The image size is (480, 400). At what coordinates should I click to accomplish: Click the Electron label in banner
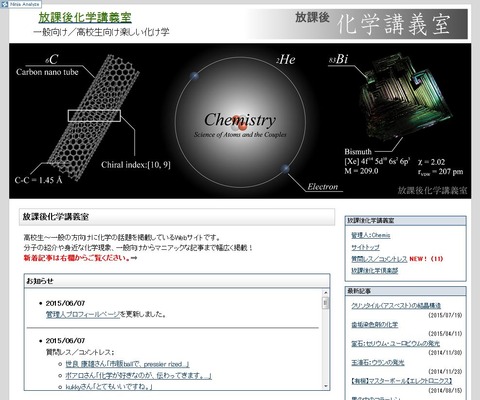pos(323,187)
